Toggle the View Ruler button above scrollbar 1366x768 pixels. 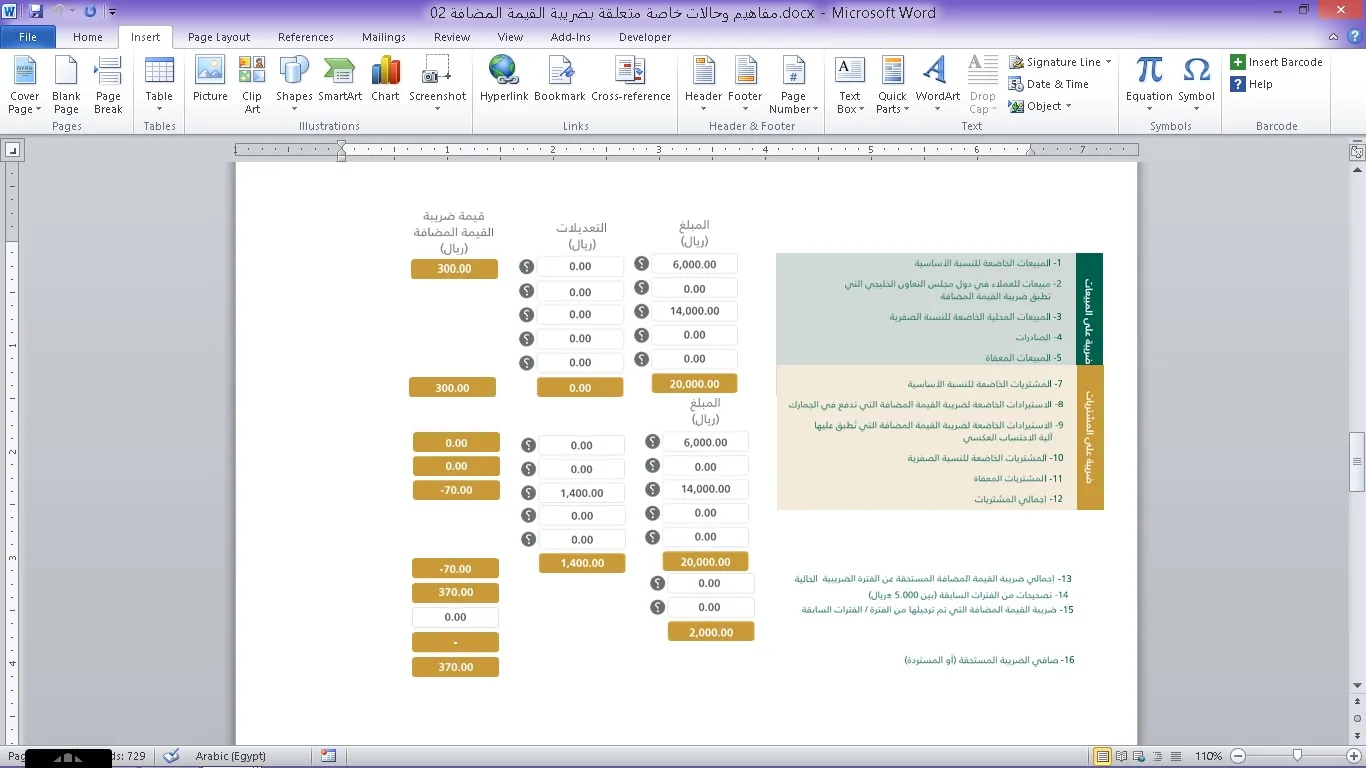(x=1357, y=152)
